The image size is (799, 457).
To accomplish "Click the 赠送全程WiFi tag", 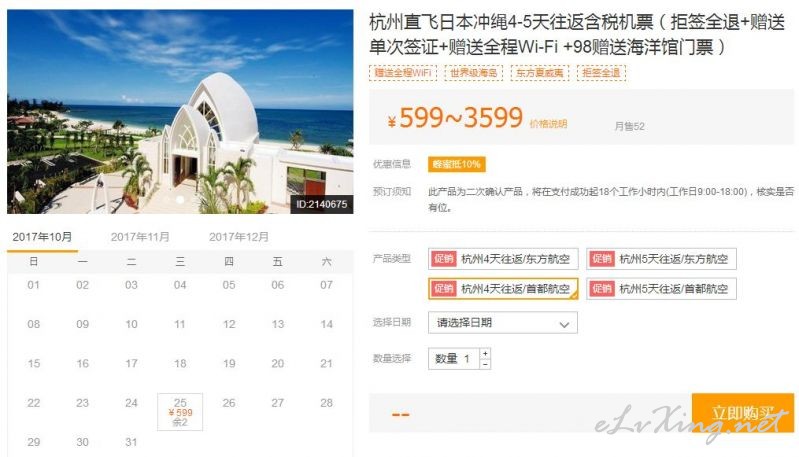I will (403, 73).
